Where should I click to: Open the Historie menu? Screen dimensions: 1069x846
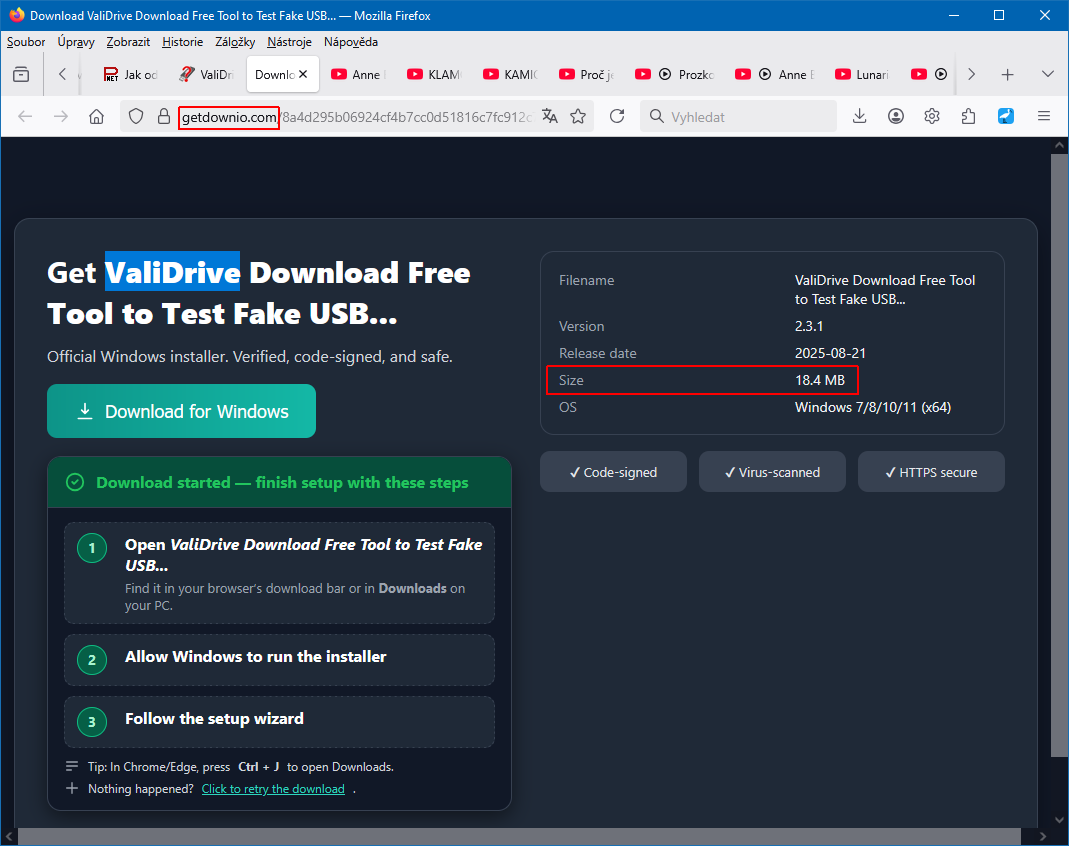[x=183, y=42]
